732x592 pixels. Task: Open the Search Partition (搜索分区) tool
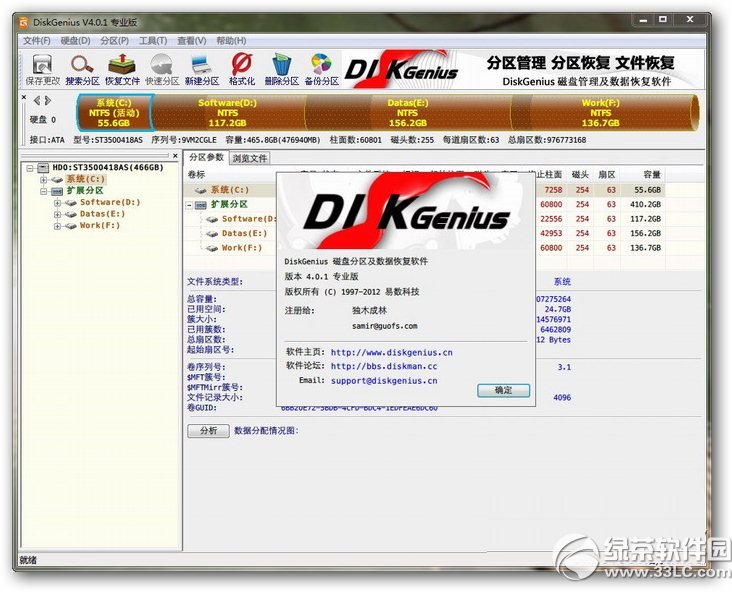[82, 69]
